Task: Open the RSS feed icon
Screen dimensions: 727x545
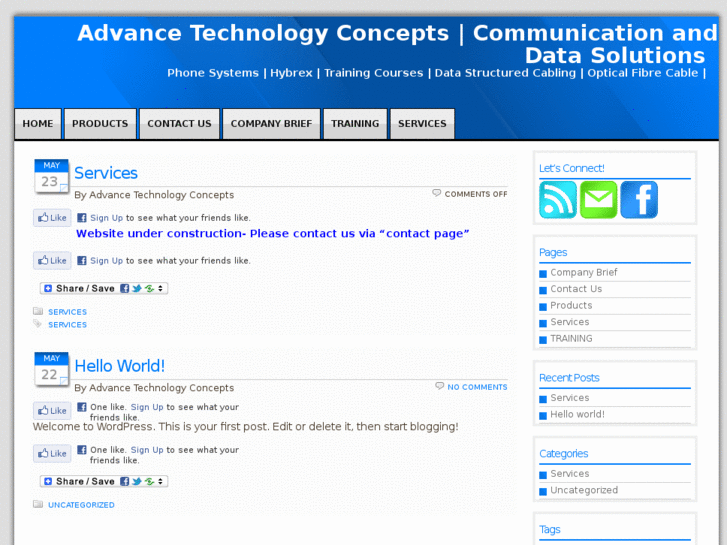Action: pyautogui.click(x=558, y=200)
